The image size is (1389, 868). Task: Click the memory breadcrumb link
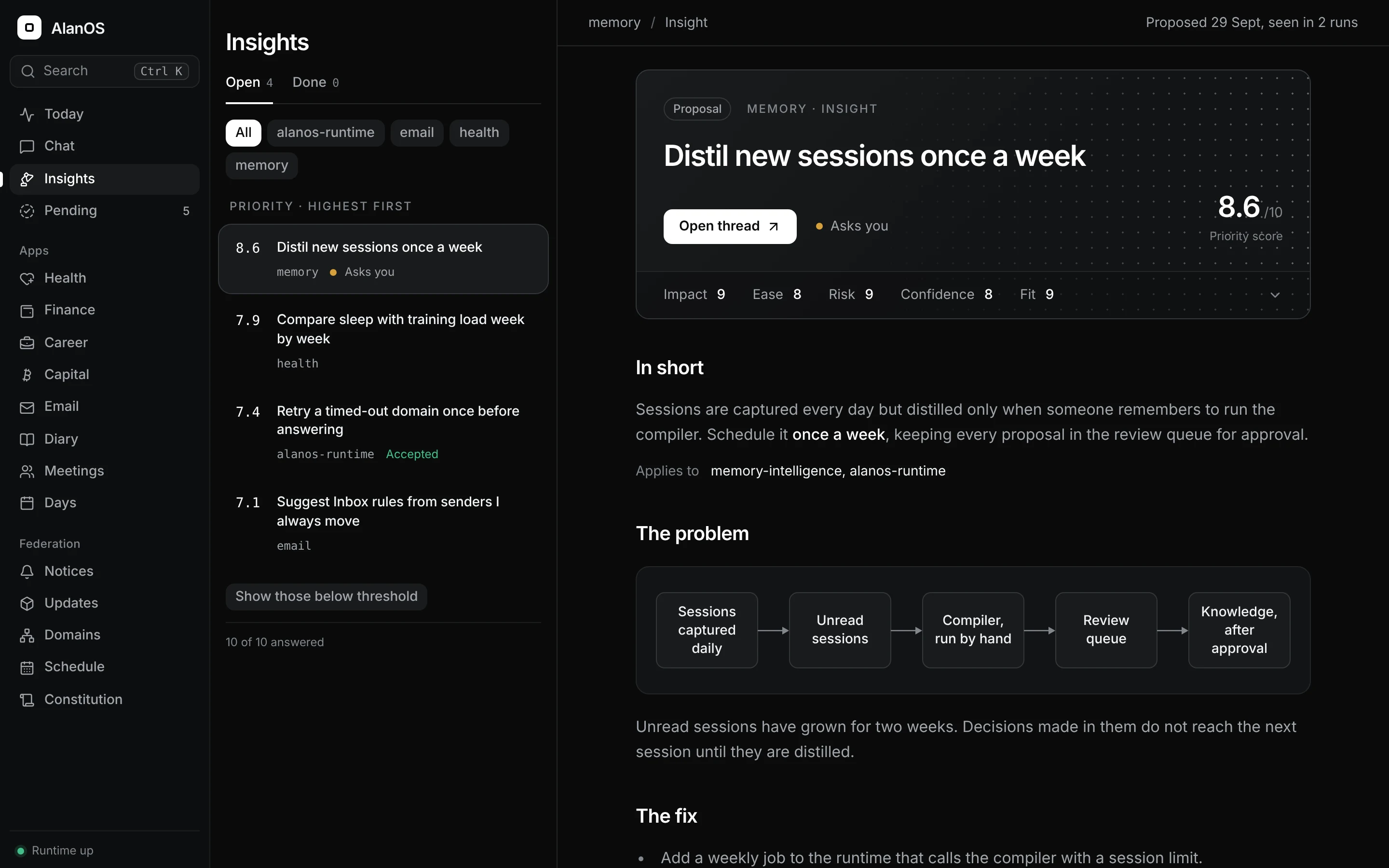pyautogui.click(x=614, y=22)
